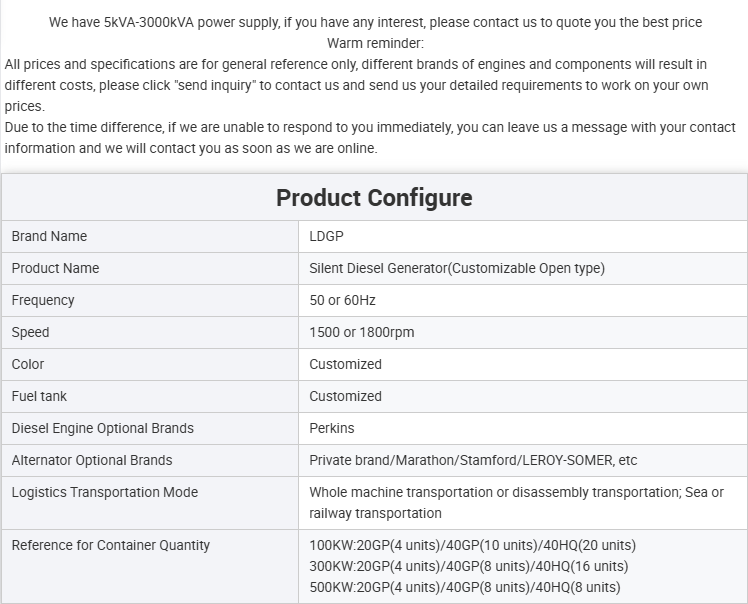Select 'Customized' value in the Color row
Screen dimensions: 748x604
(345, 364)
